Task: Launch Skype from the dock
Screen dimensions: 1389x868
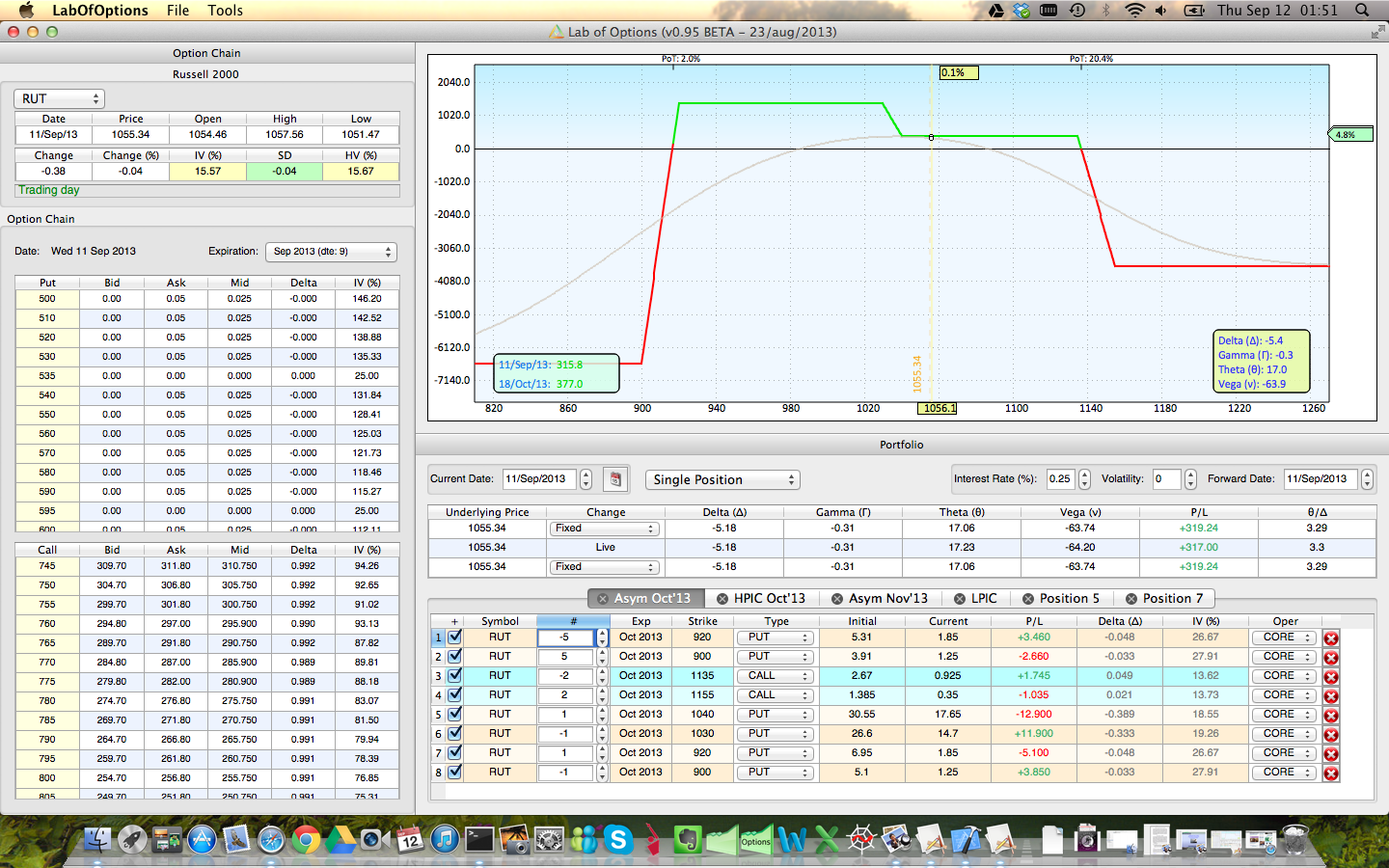Action: tap(617, 840)
